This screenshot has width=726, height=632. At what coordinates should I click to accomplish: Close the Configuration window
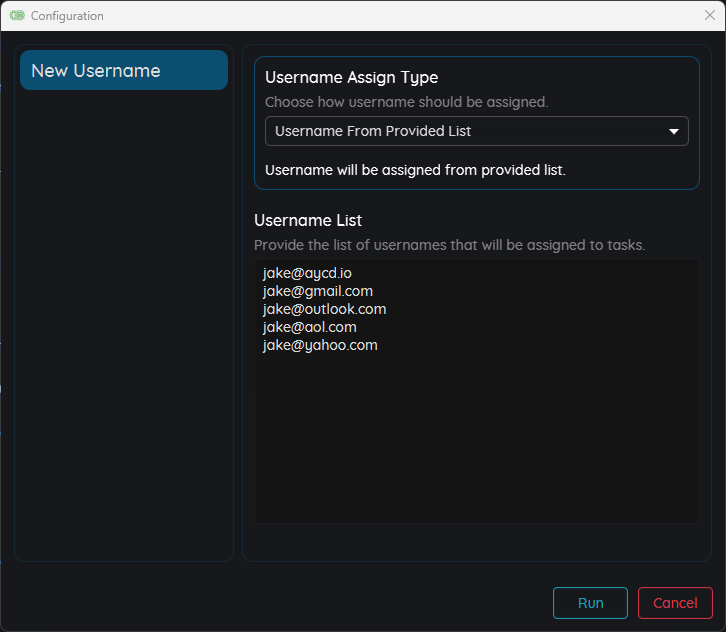[x=710, y=16]
